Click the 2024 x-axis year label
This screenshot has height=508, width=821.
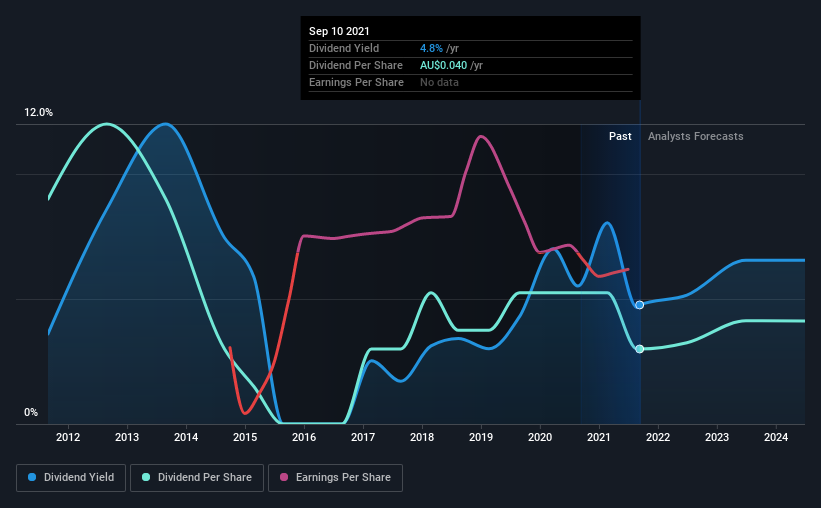click(x=776, y=437)
